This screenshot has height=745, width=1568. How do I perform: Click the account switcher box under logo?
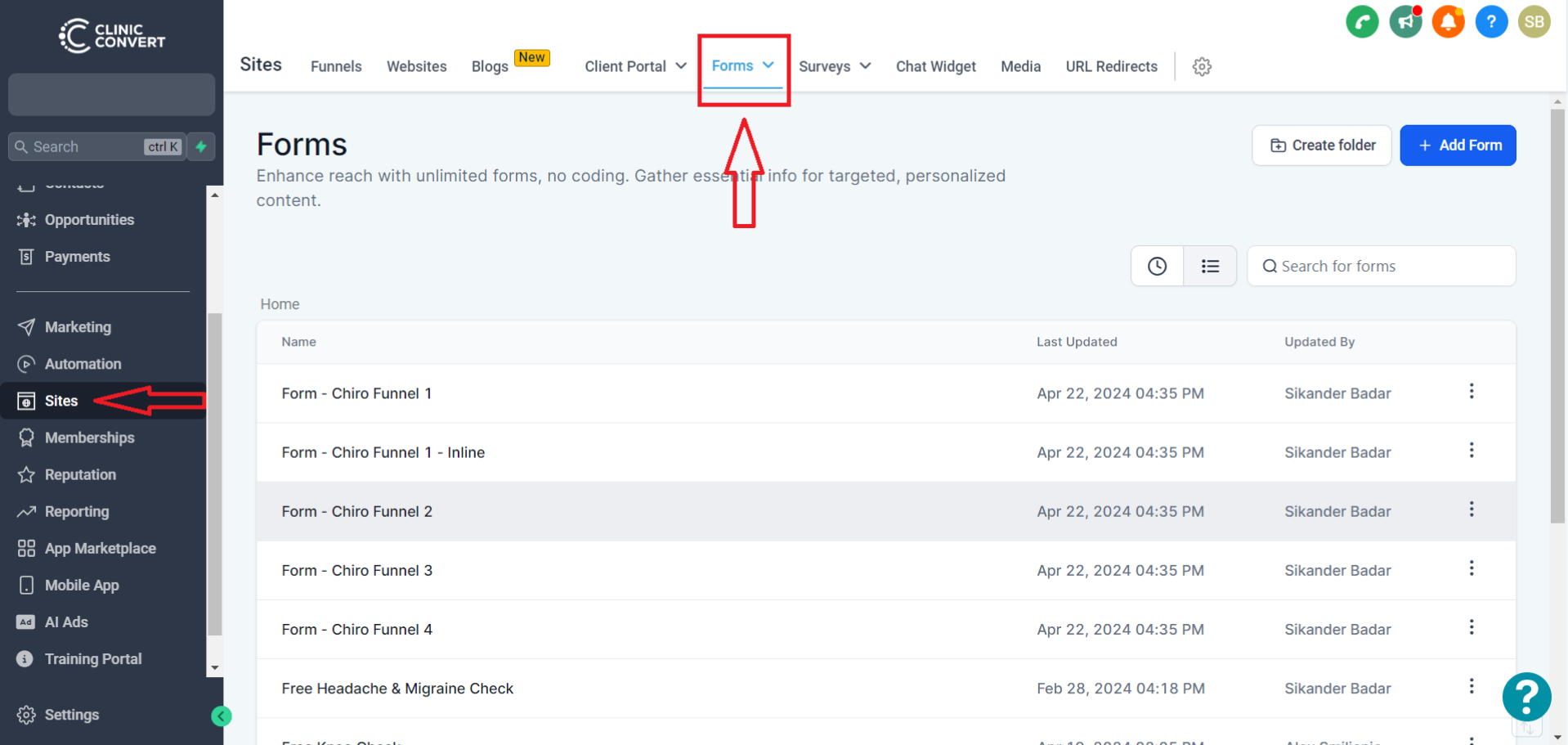coord(111,94)
